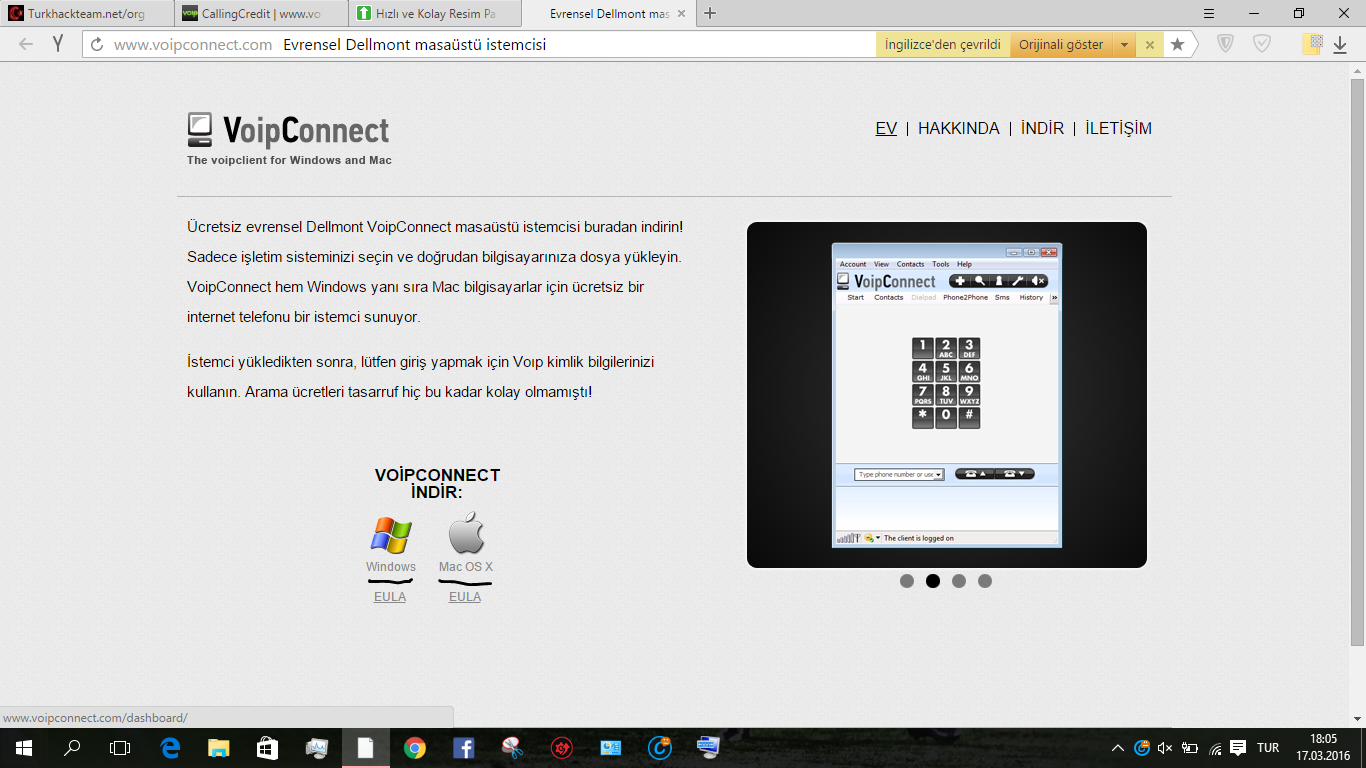
Task: Open the Facebook taskbar icon
Action: pos(464,748)
